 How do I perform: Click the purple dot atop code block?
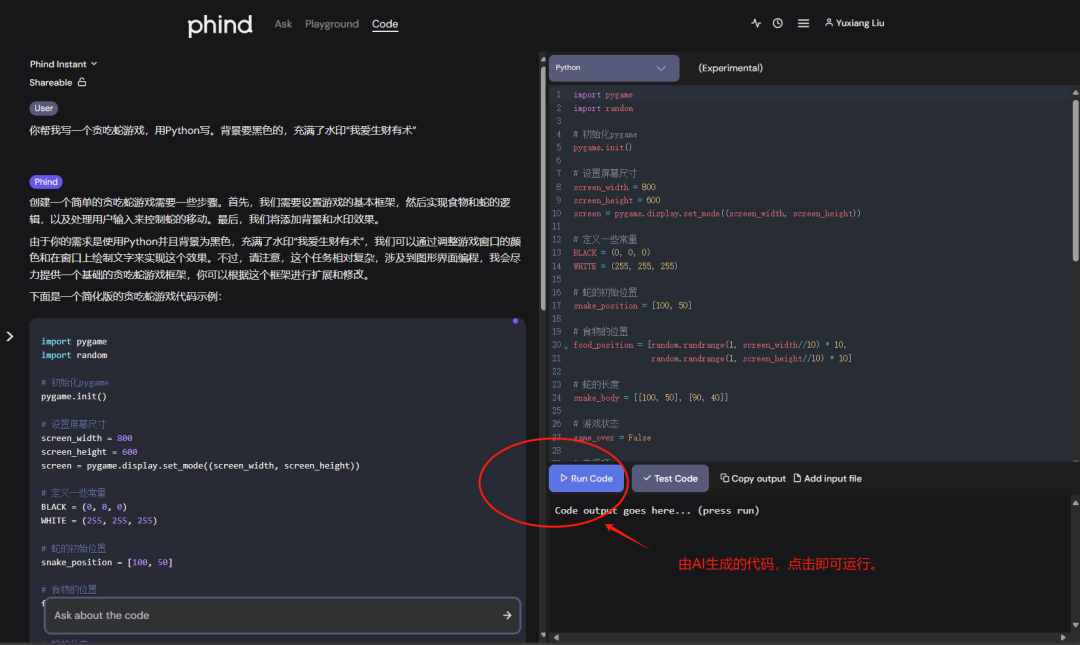pyautogui.click(x=515, y=321)
